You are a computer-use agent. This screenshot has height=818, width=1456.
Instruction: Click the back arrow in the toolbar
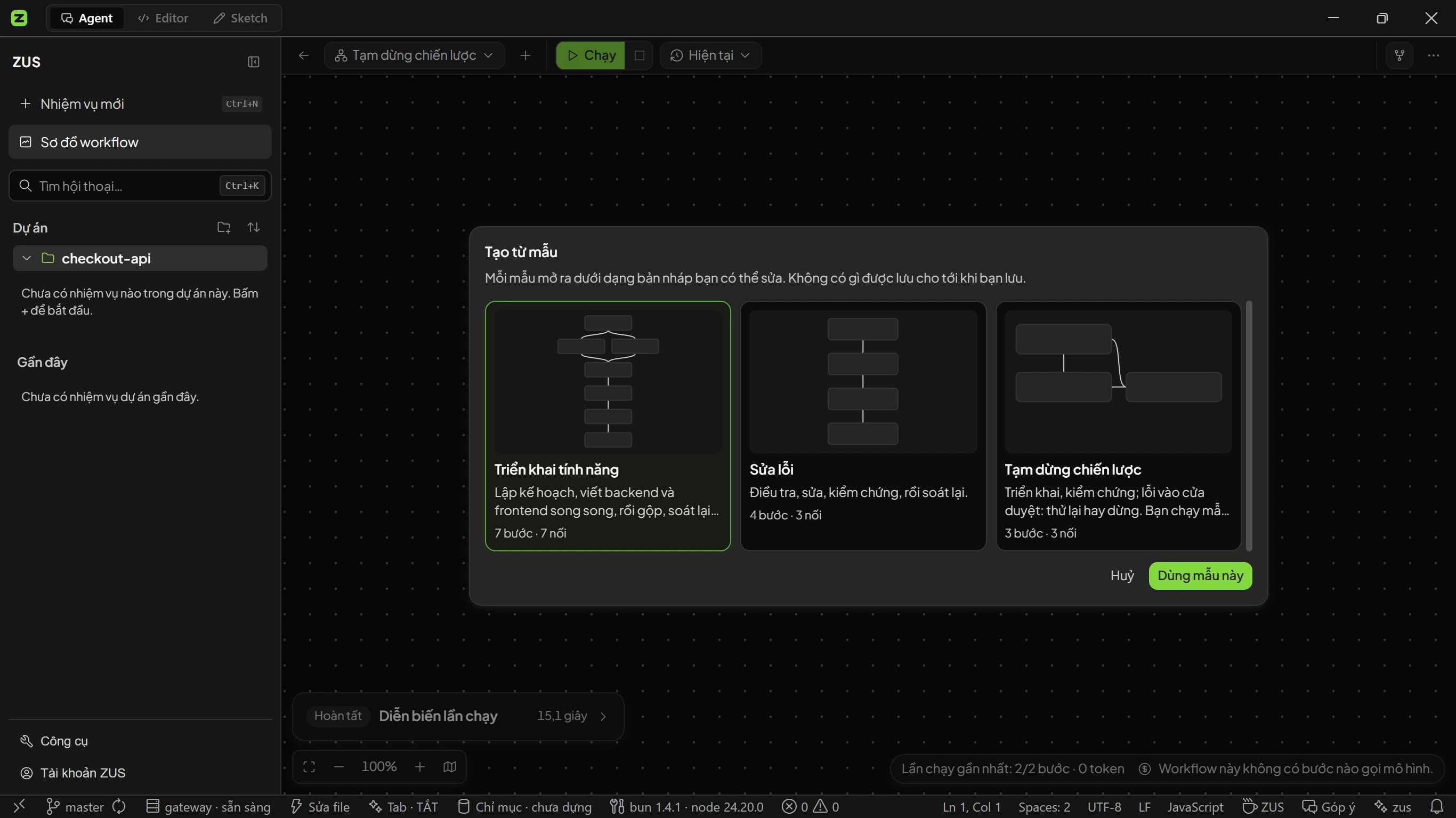[x=304, y=55]
